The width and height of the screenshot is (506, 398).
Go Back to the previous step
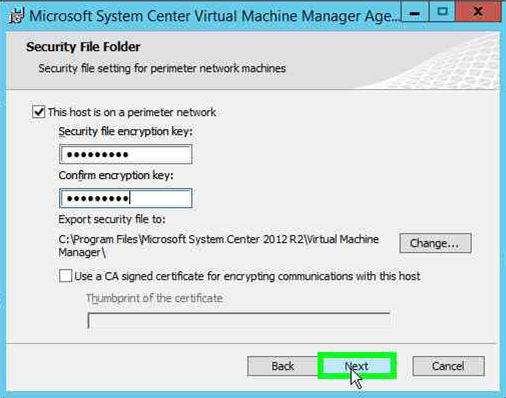283,366
